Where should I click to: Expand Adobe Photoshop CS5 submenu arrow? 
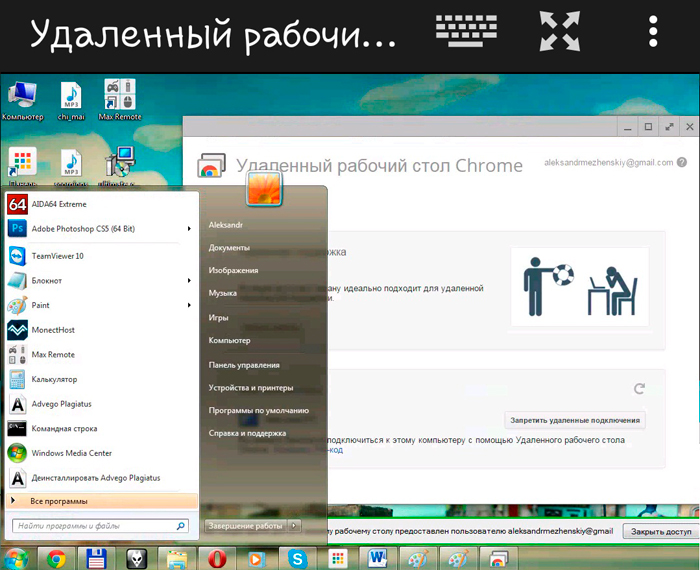click(x=189, y=229)
